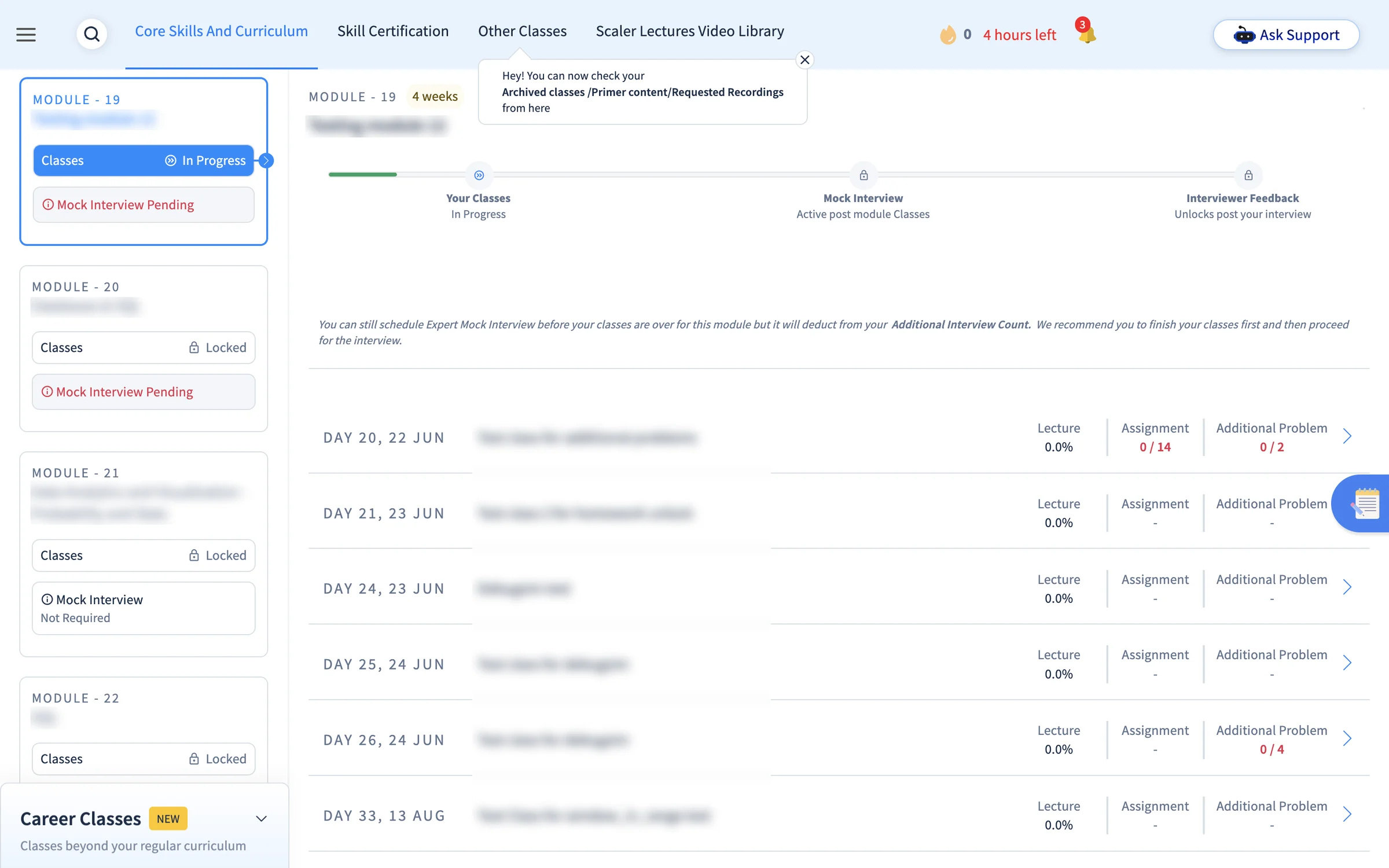Expand the Career Classes section chevron
This screenshot has height=868, width=1389.
(261, 818)
